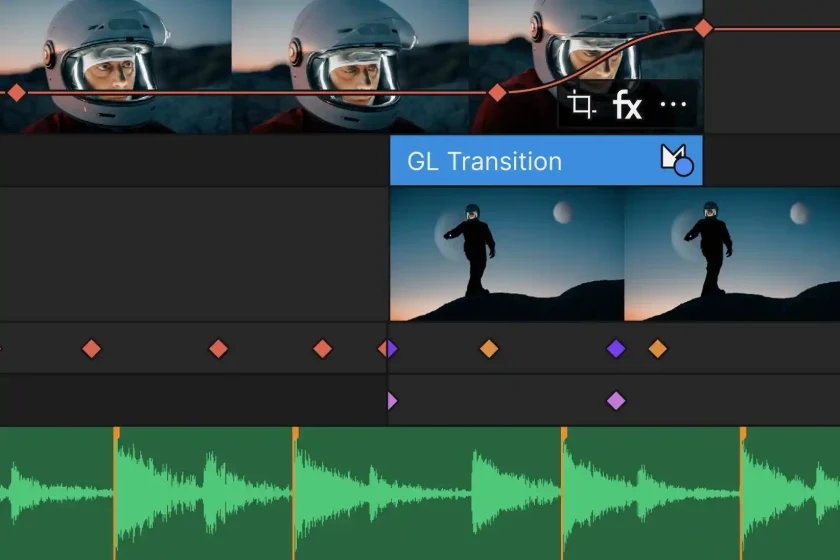Select the first silhouette moon clip thumbnail
Image resolution: width=840 pixels, height=560 pixels.
click(x=507, y=254)
